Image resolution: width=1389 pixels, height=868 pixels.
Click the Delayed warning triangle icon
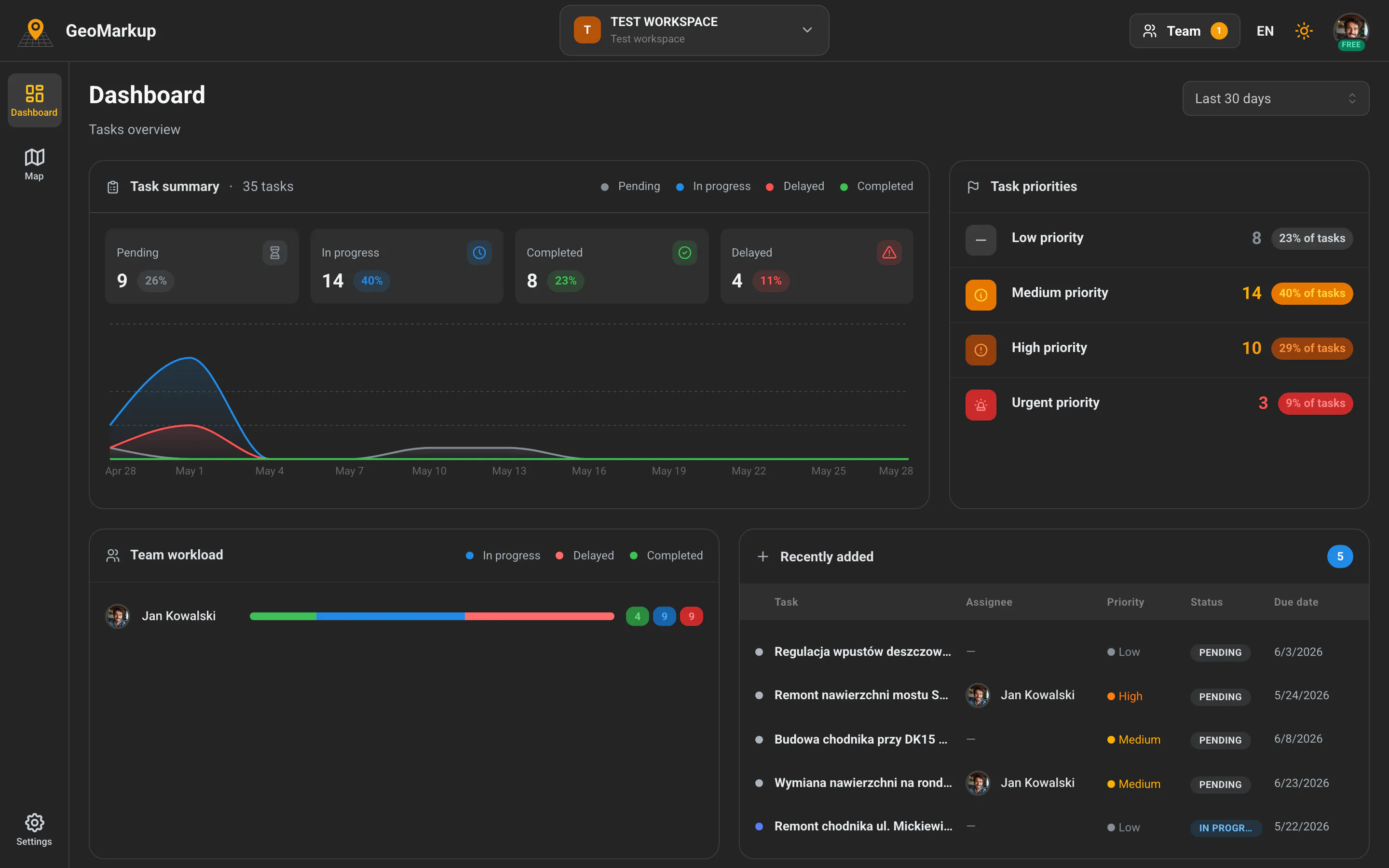coord(889,253)
